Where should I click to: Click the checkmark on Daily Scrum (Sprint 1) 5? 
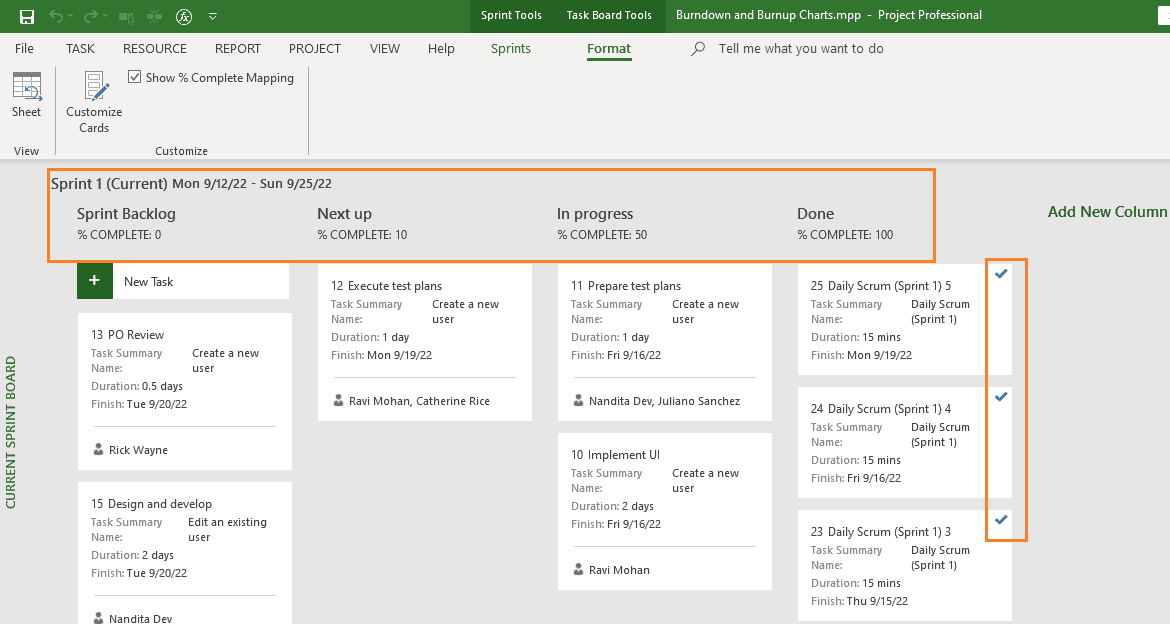tap(1001, 273)
